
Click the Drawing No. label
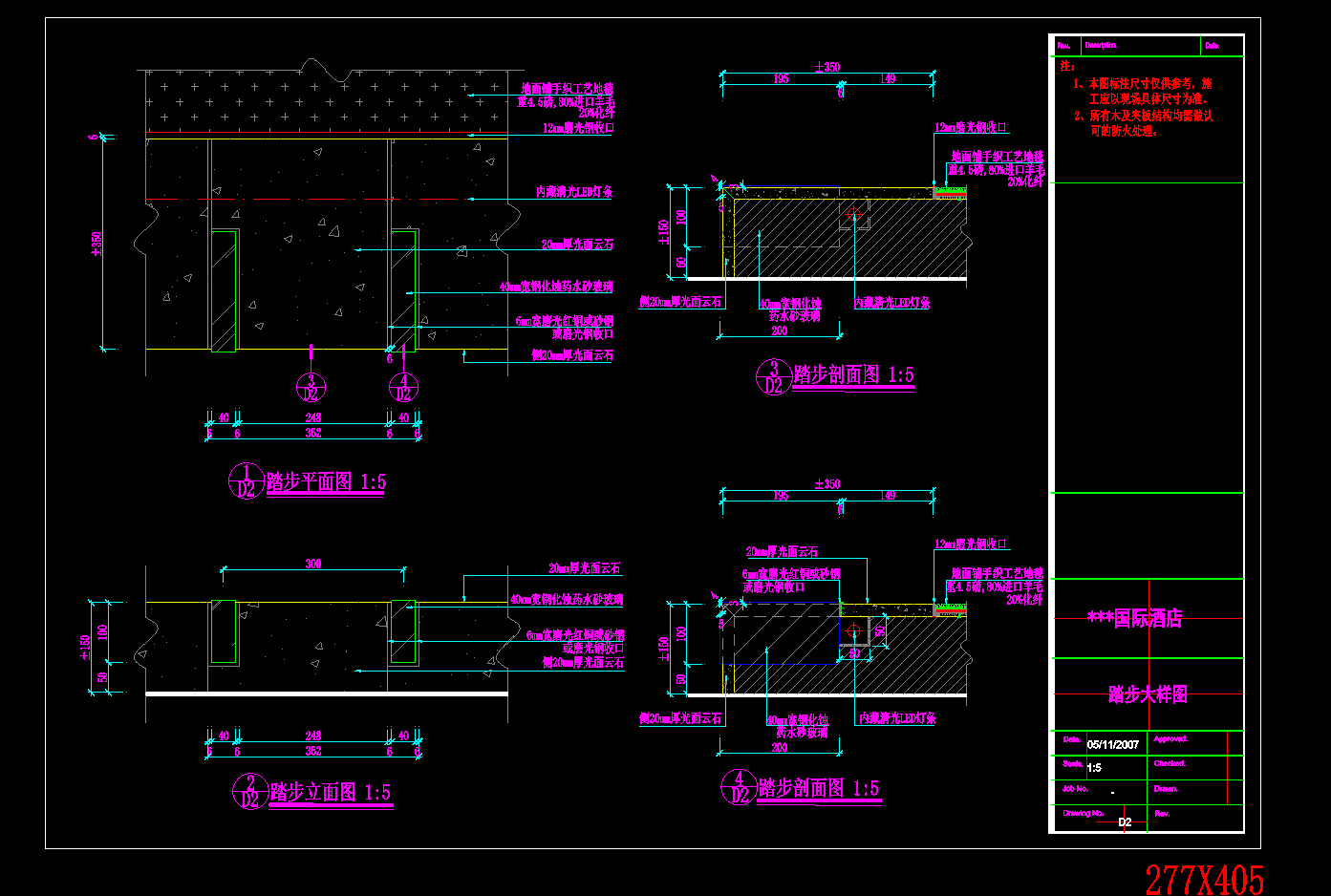(1084, 813)
